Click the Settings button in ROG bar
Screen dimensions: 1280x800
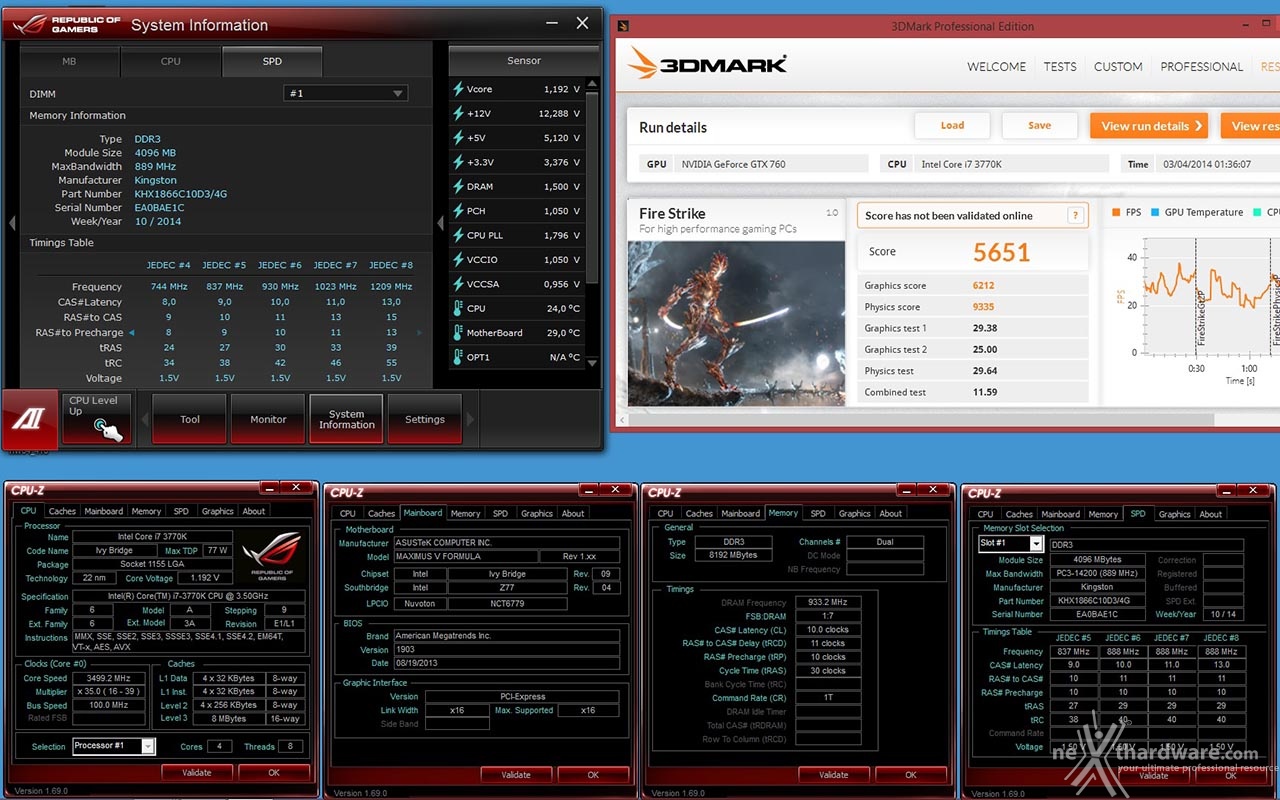(x=425, y=420)
